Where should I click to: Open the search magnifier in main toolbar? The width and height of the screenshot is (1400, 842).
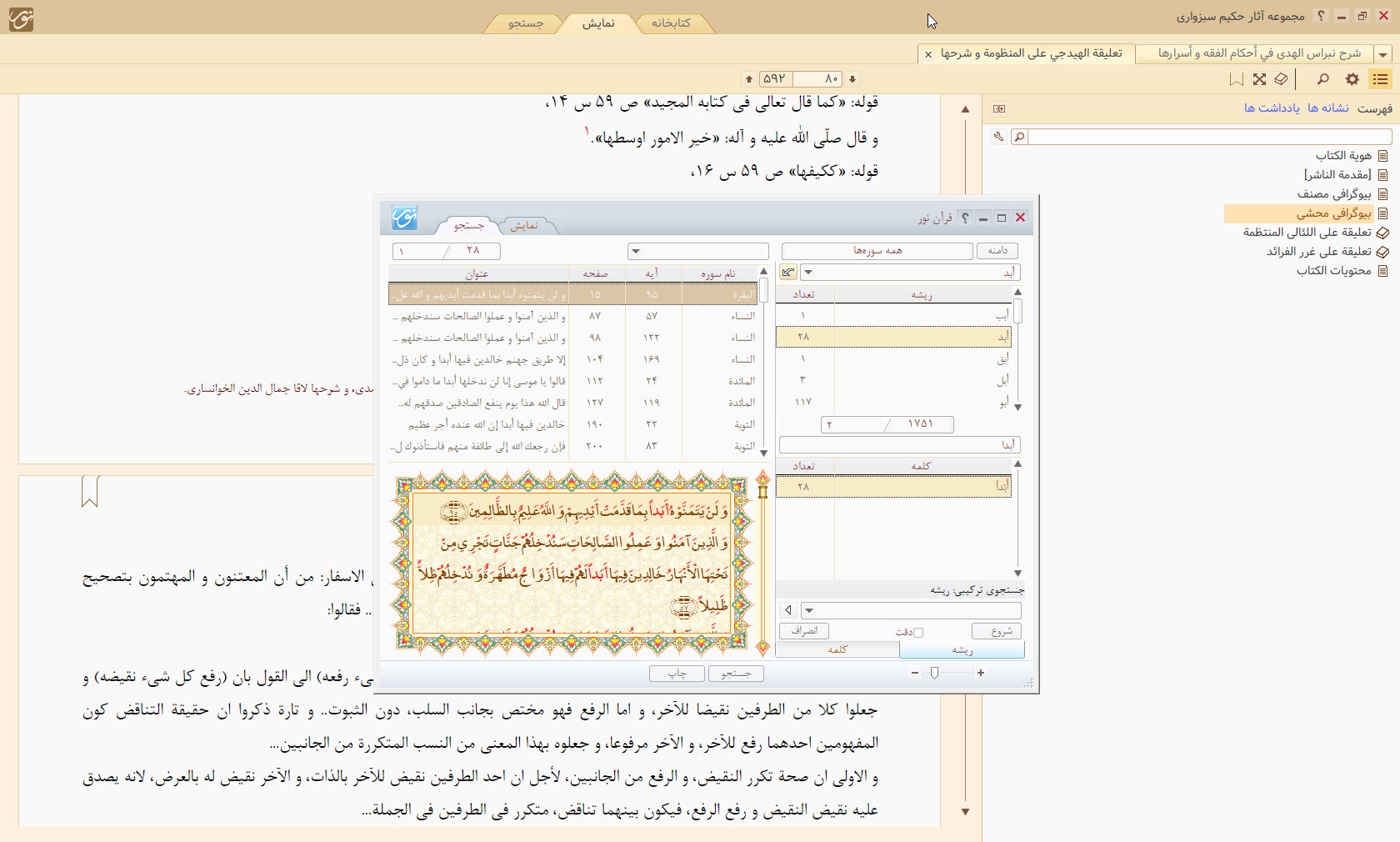(1322, 79)
